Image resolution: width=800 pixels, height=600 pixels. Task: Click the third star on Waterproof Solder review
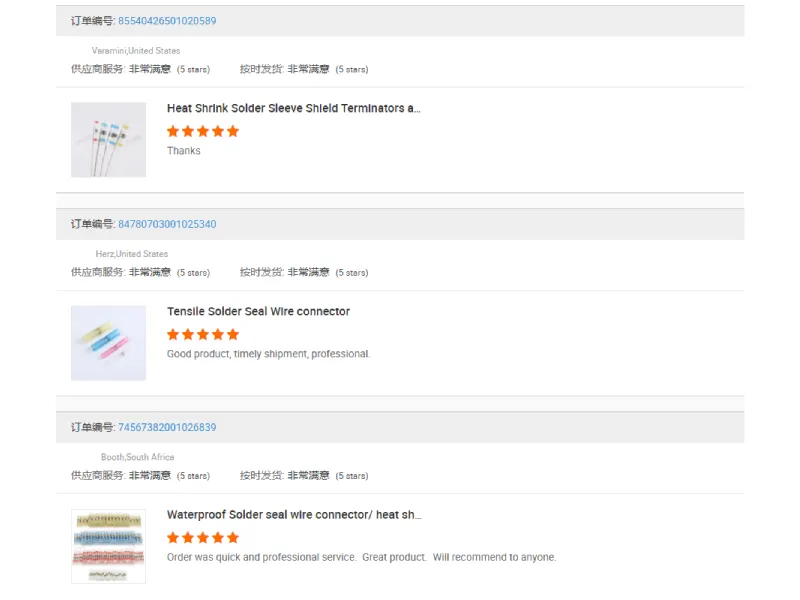click(205, 537)
